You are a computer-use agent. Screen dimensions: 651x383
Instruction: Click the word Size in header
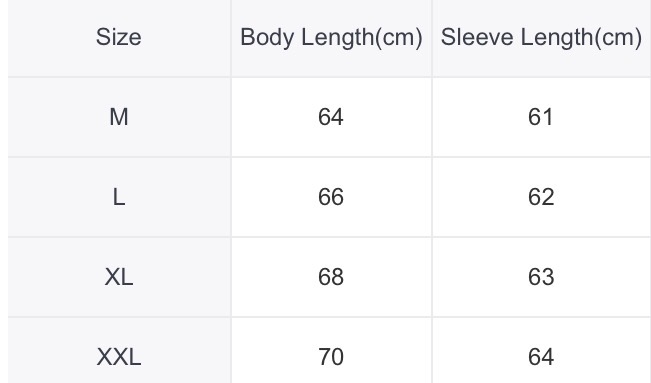coord(119,37)
